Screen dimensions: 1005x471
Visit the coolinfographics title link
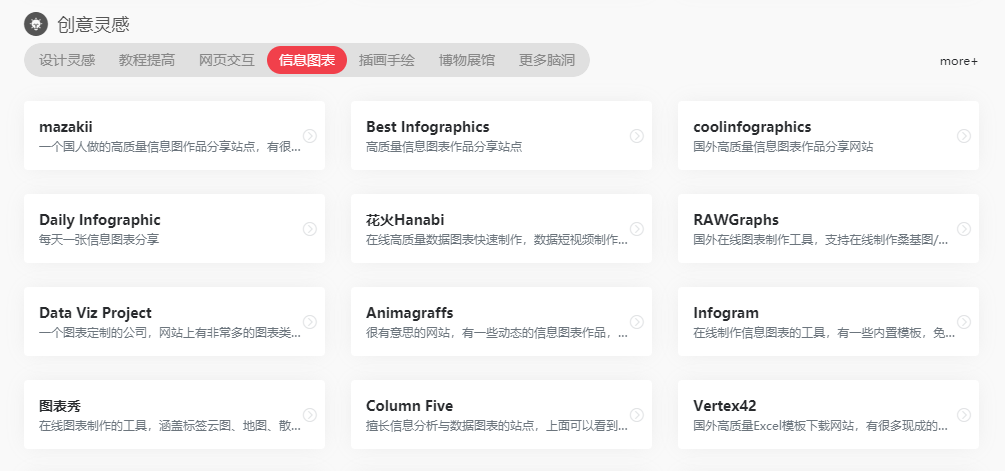point(752,127)
